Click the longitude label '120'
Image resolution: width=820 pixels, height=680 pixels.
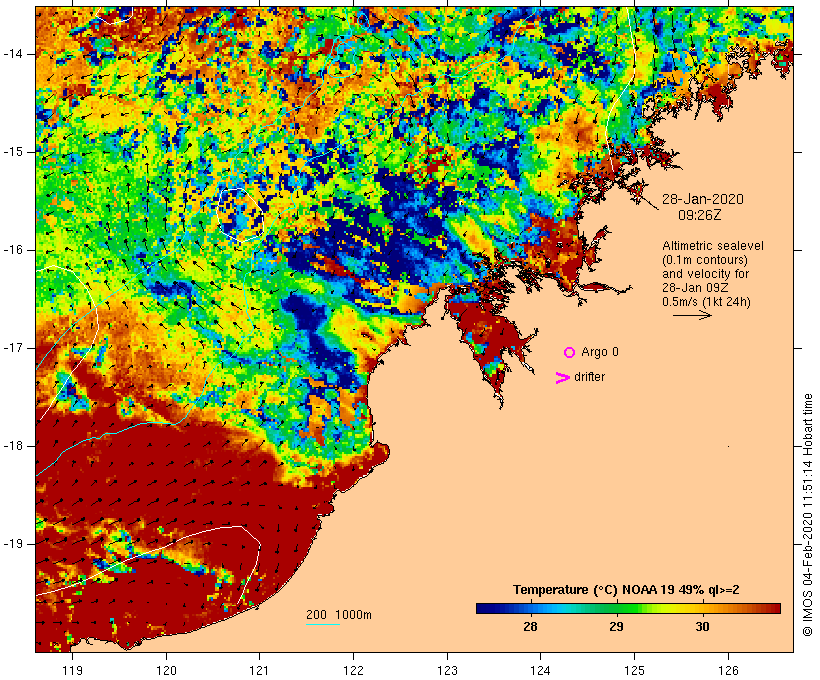[166, 670]
